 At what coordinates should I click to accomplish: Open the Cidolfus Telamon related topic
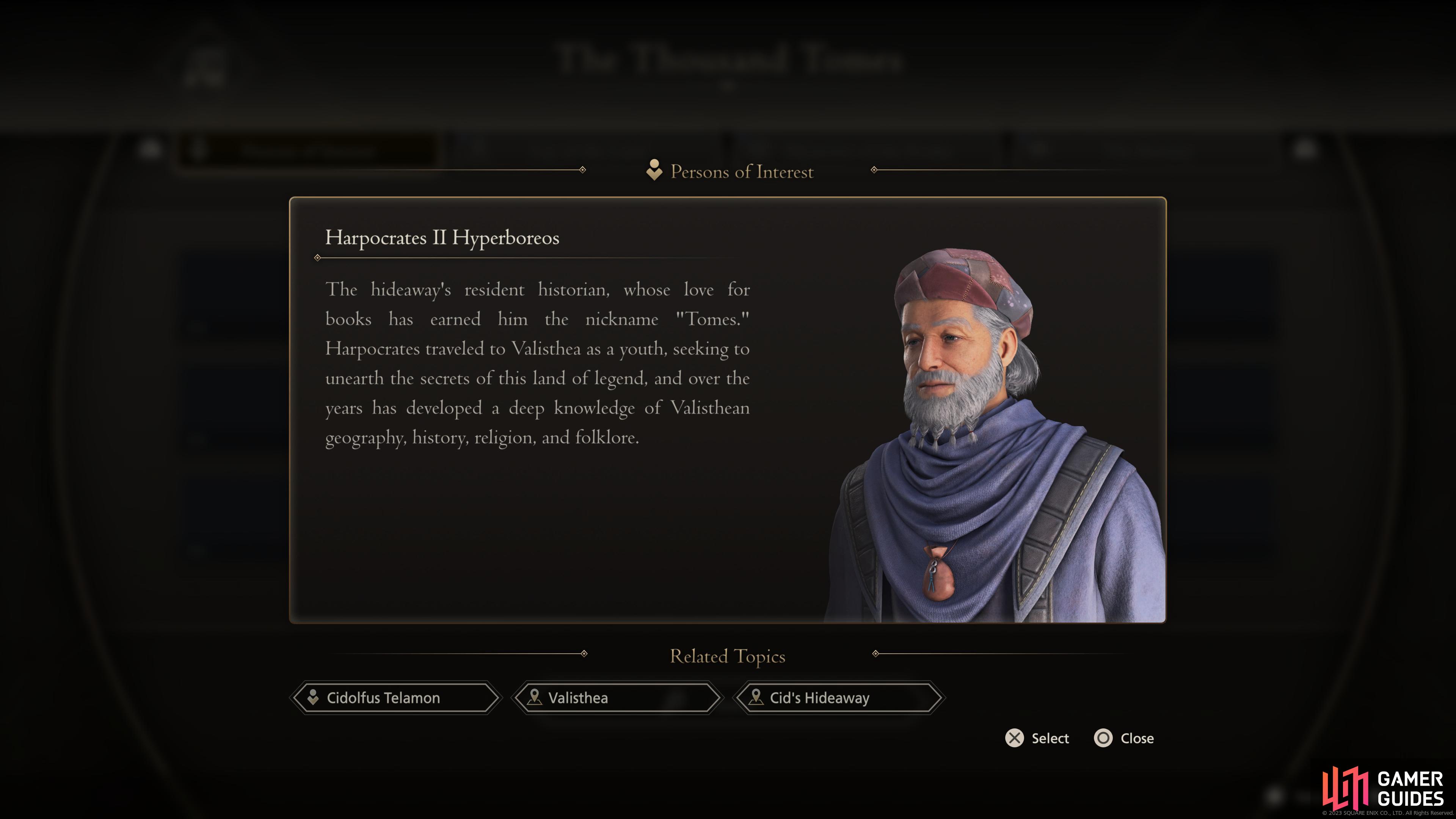coord(395,698)
